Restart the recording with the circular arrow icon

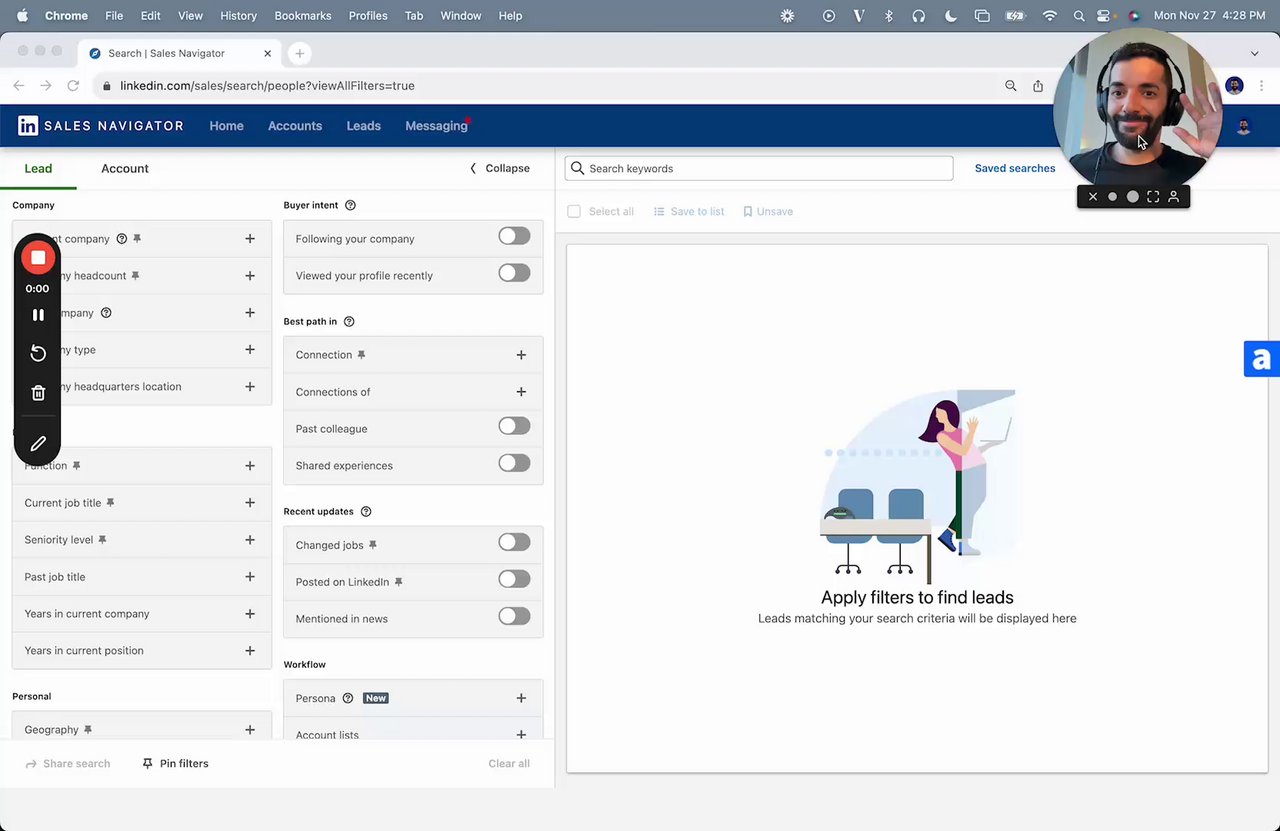(38, 353)
